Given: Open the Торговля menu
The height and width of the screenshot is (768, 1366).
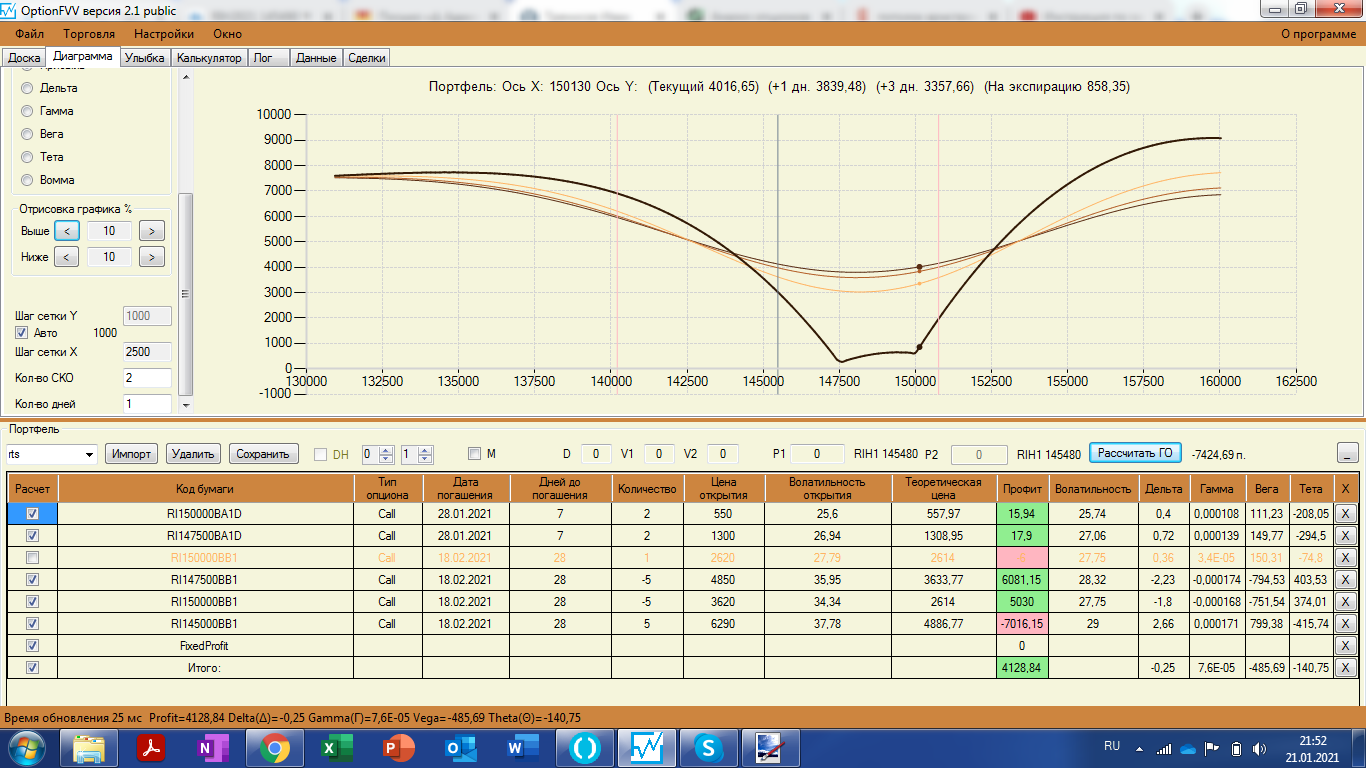Looking at the screenshot, I should coord(89,34).
